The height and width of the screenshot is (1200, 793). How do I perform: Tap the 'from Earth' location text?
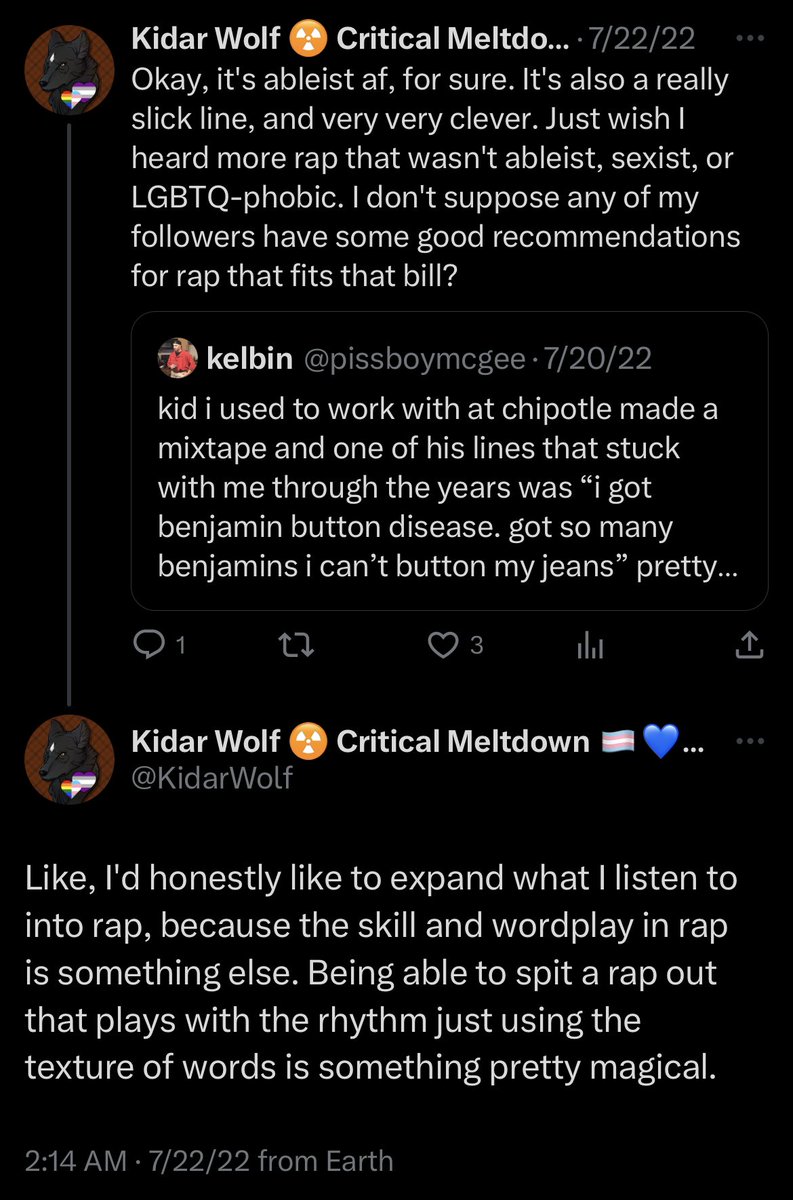[325, 1161]
